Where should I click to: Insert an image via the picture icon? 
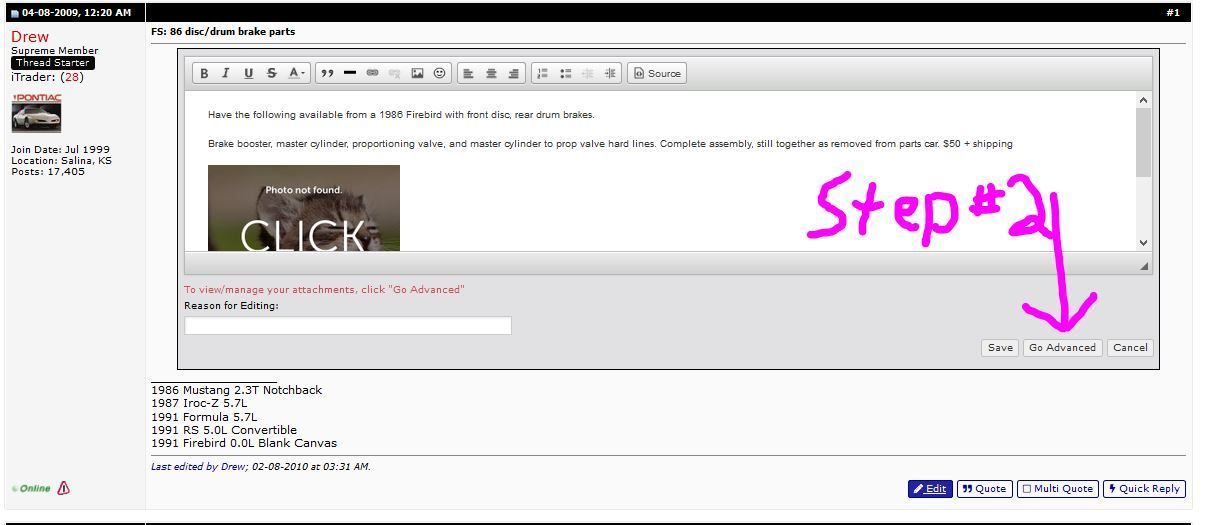click(x=417, y=73)
